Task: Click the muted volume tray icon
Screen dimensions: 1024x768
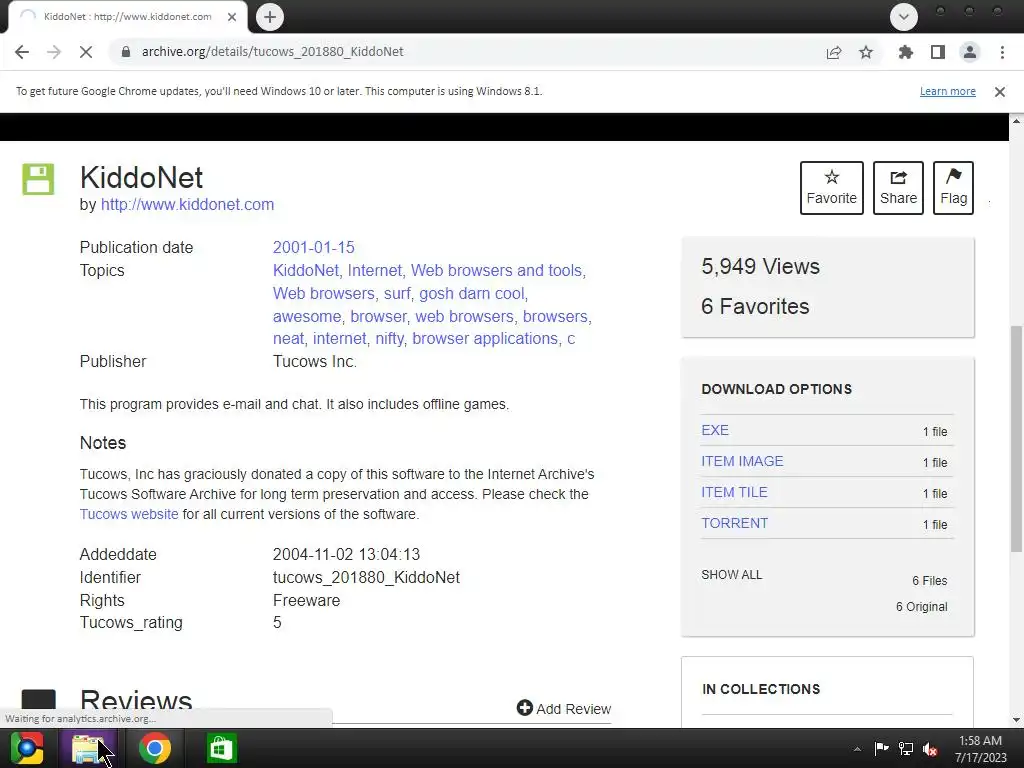Action: pyautogui.click(x=930, y=748)
